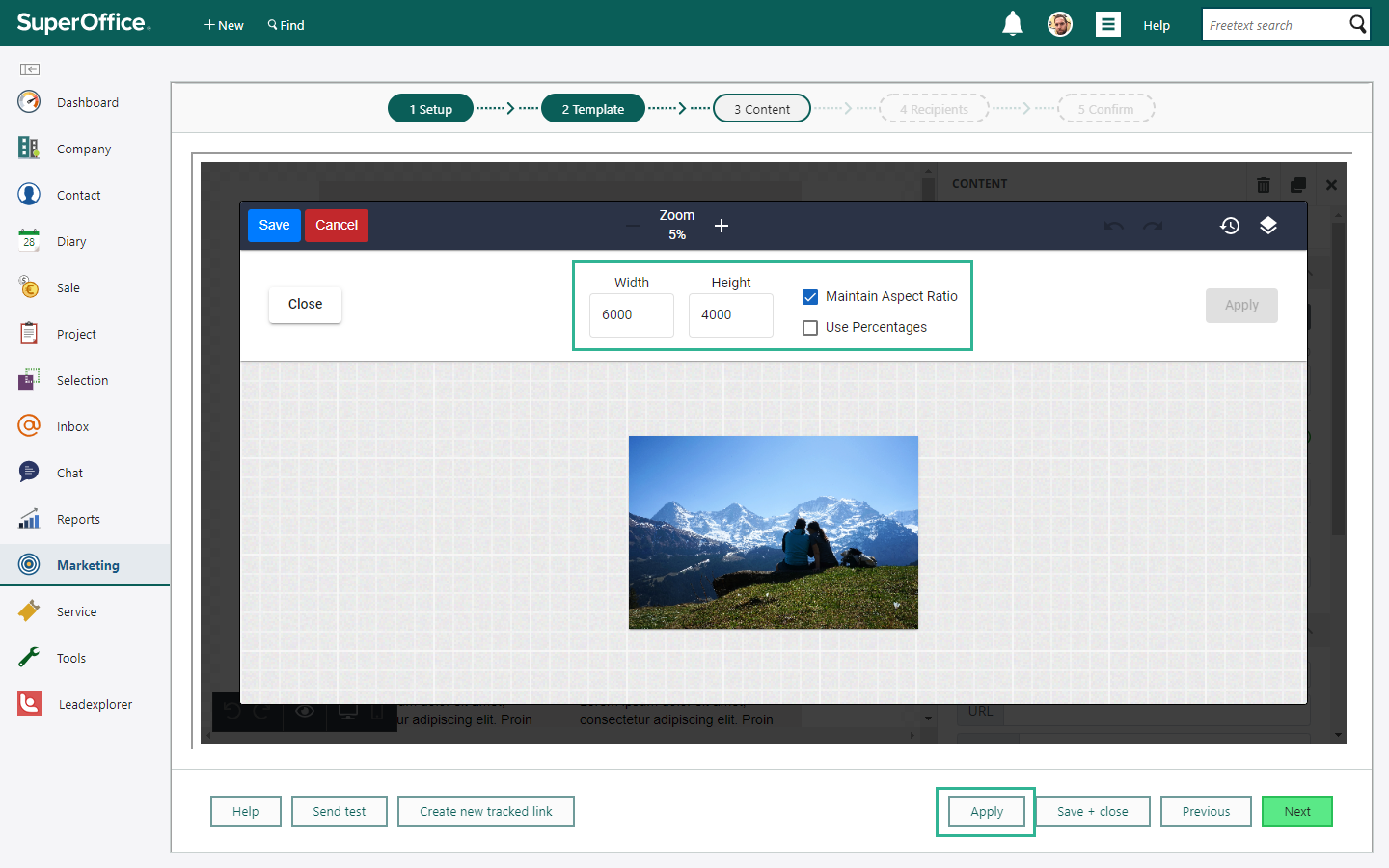Screen dimensions: 1389x868
Task: Go to the Previous step
Action: coord(1206,812)
